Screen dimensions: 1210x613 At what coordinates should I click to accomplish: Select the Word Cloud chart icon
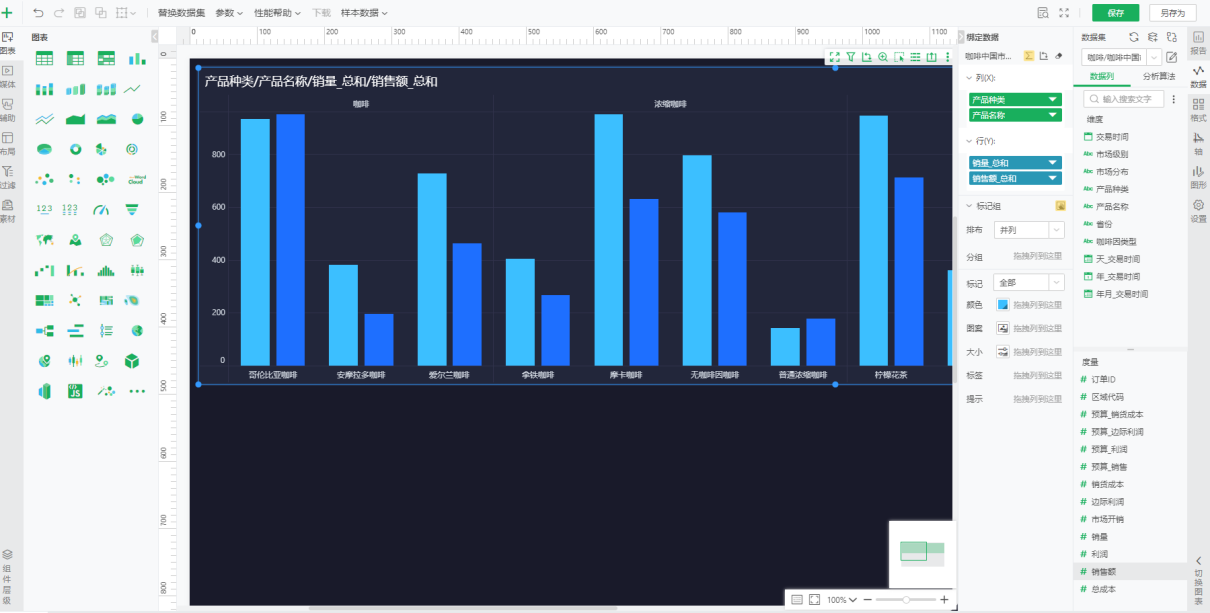click(136, 179)
